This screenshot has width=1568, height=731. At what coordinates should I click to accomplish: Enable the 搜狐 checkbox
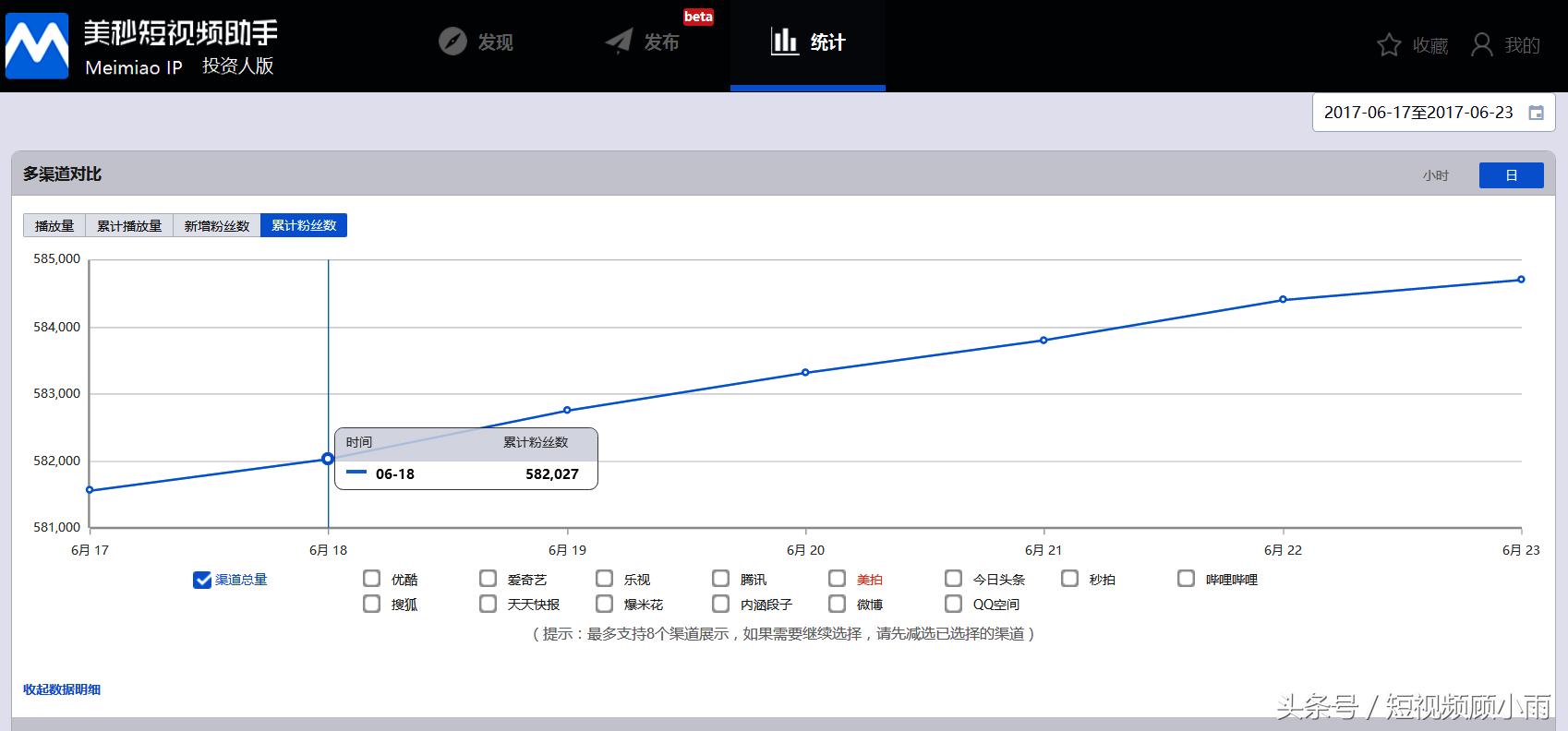(x=372, y=604)
